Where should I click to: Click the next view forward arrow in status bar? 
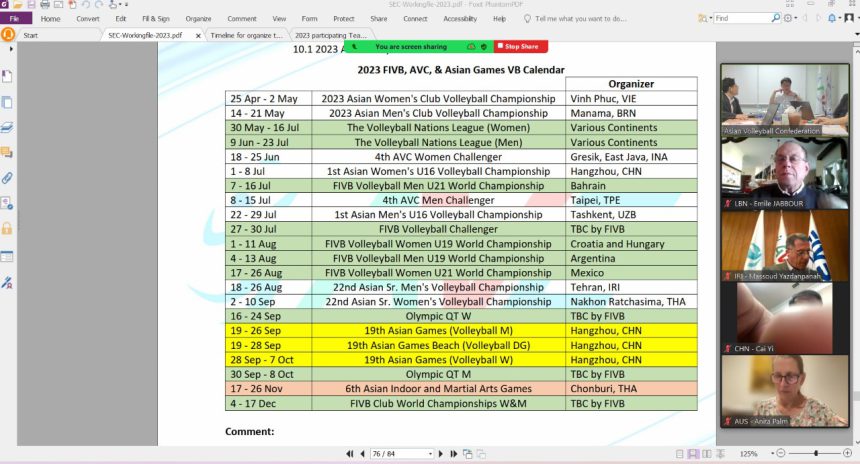[x=481, y=454]
